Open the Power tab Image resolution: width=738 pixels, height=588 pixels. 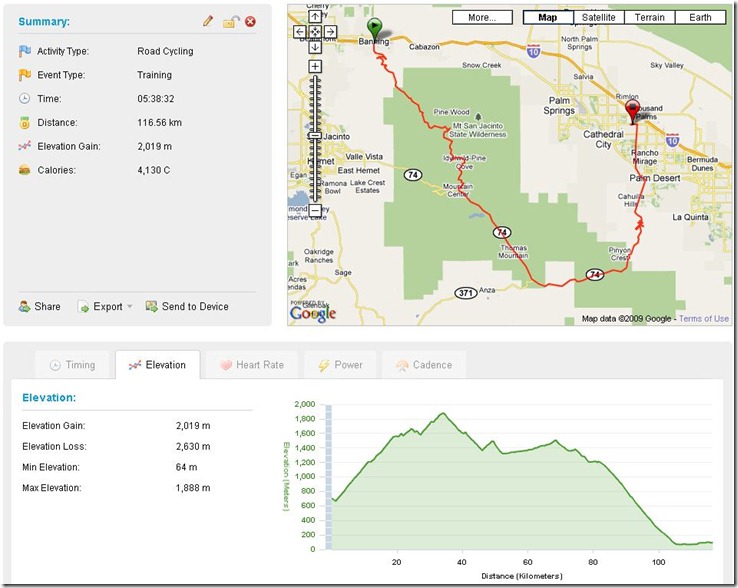click(340, 365)
